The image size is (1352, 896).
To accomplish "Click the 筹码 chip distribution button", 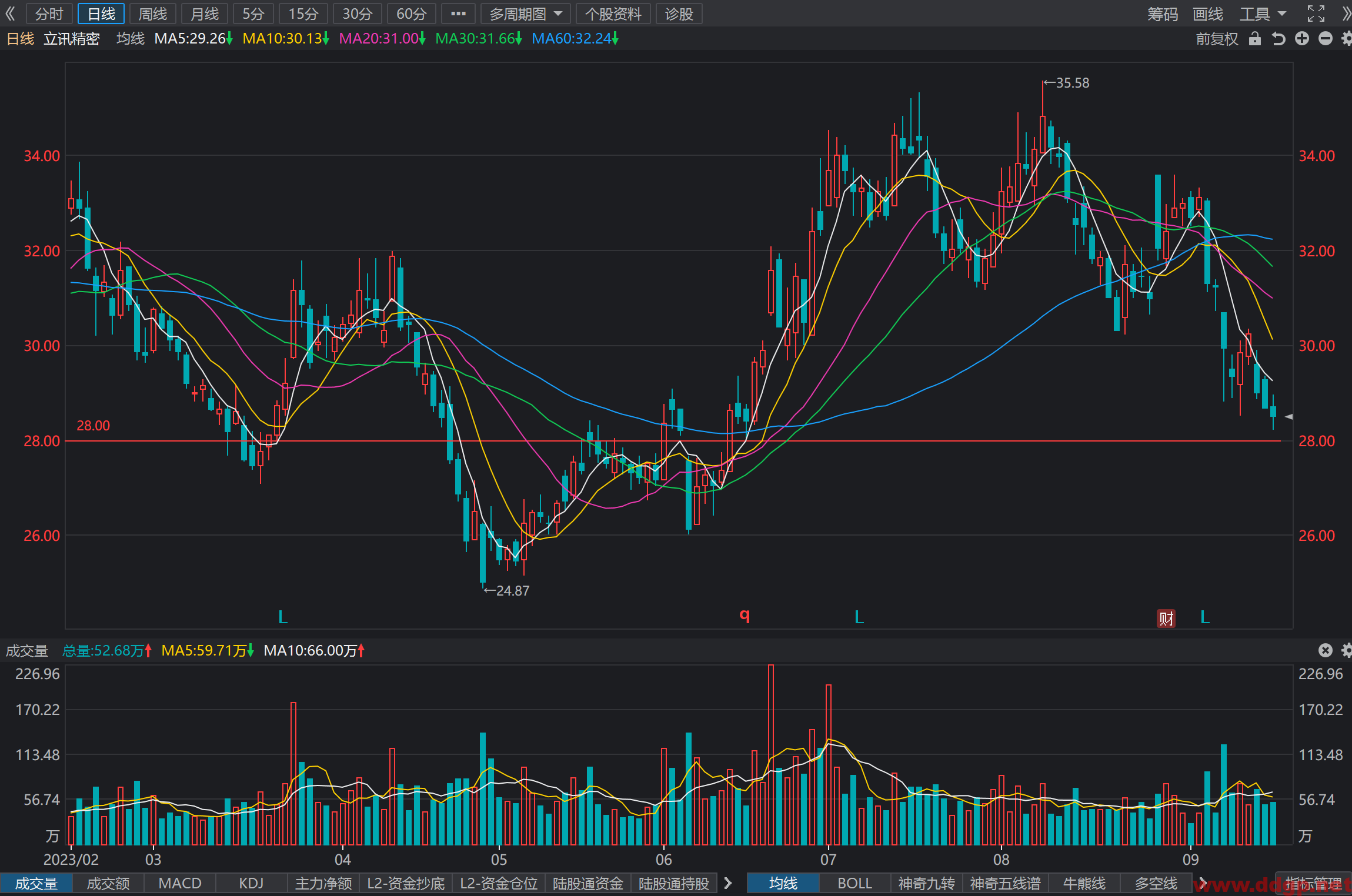I will pyautogui.click(x=1163, y=14).
